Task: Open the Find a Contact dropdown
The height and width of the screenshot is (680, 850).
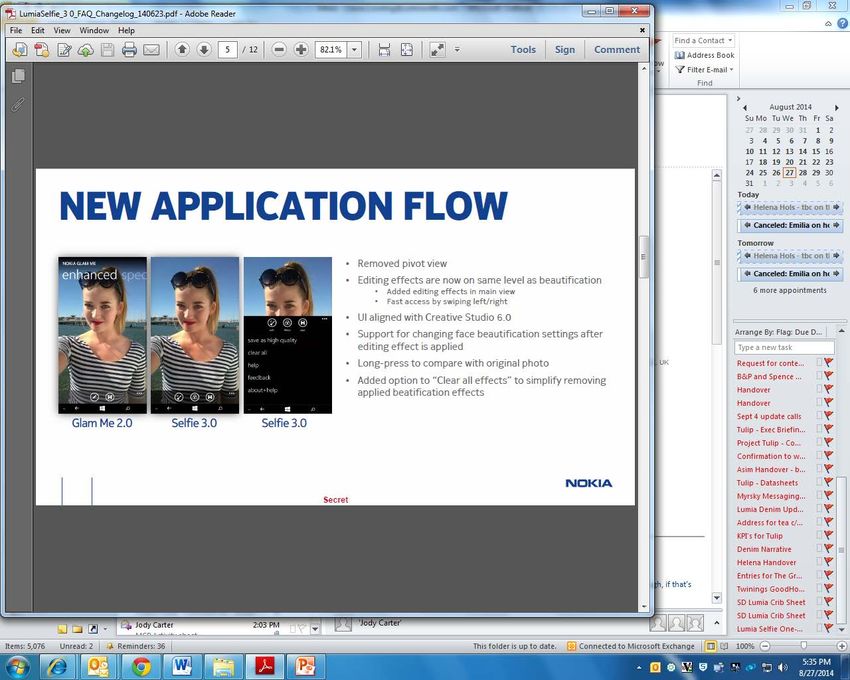Action: pos(731,40)
